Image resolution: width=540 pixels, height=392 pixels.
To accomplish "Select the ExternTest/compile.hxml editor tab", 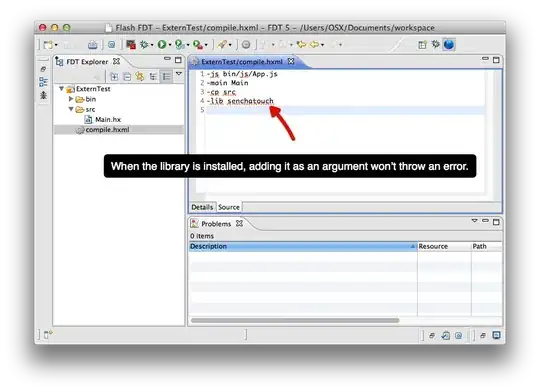I will point(241,62).
